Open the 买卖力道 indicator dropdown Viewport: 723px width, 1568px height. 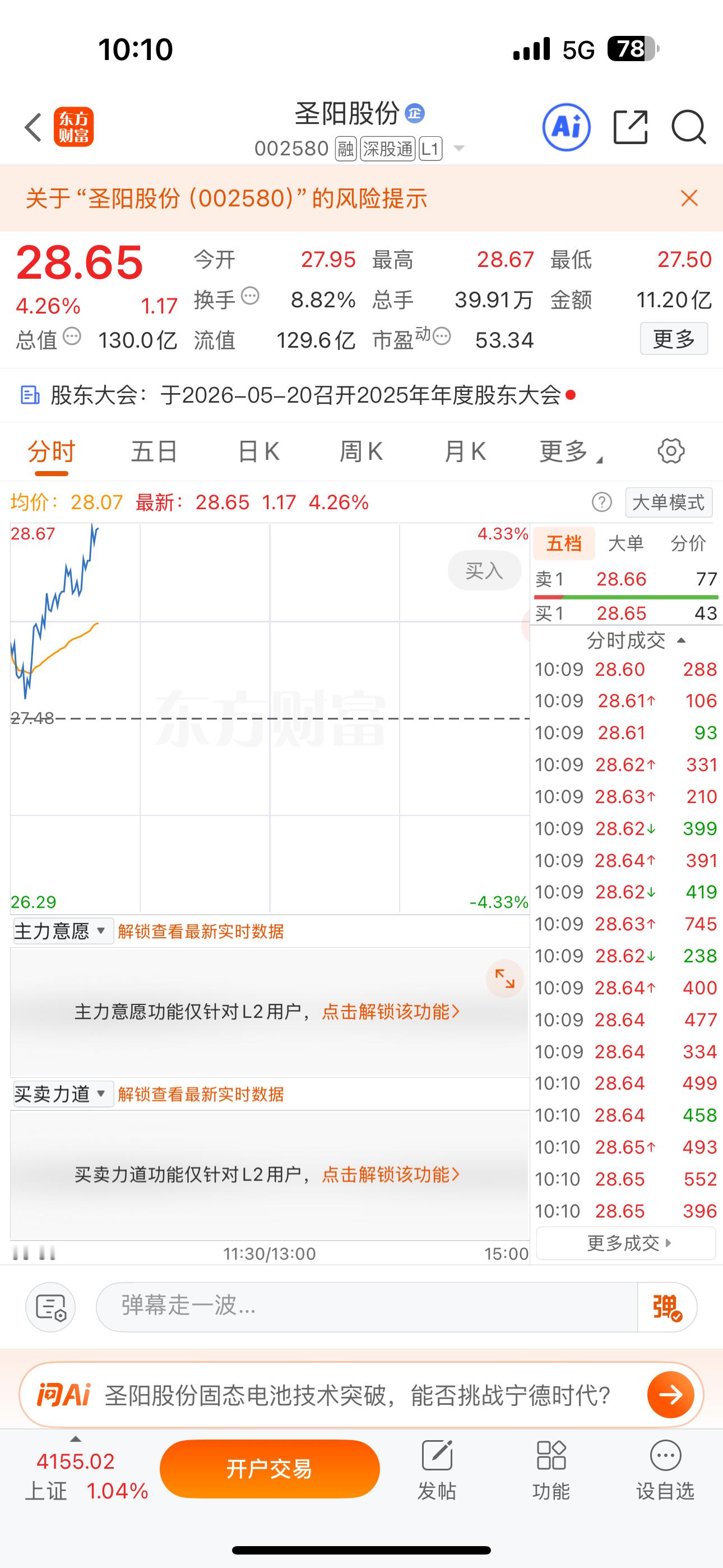pos(63,1095)
